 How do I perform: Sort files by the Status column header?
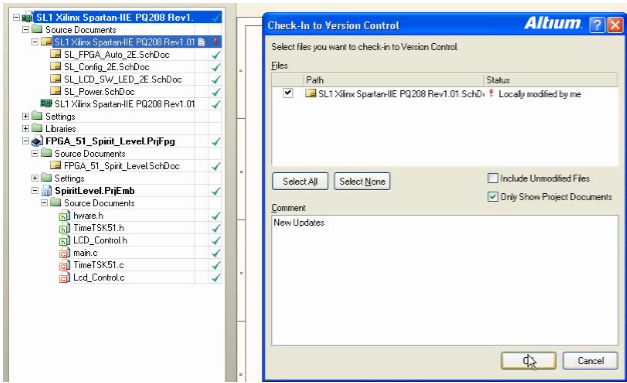(x=551, y=80)
